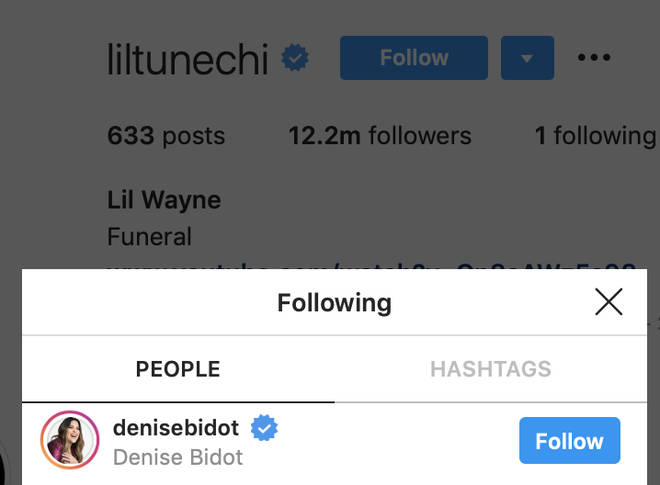660x485 pixels.
Task: Switch to the HASHTAGS tab
Action: (491, 369)
